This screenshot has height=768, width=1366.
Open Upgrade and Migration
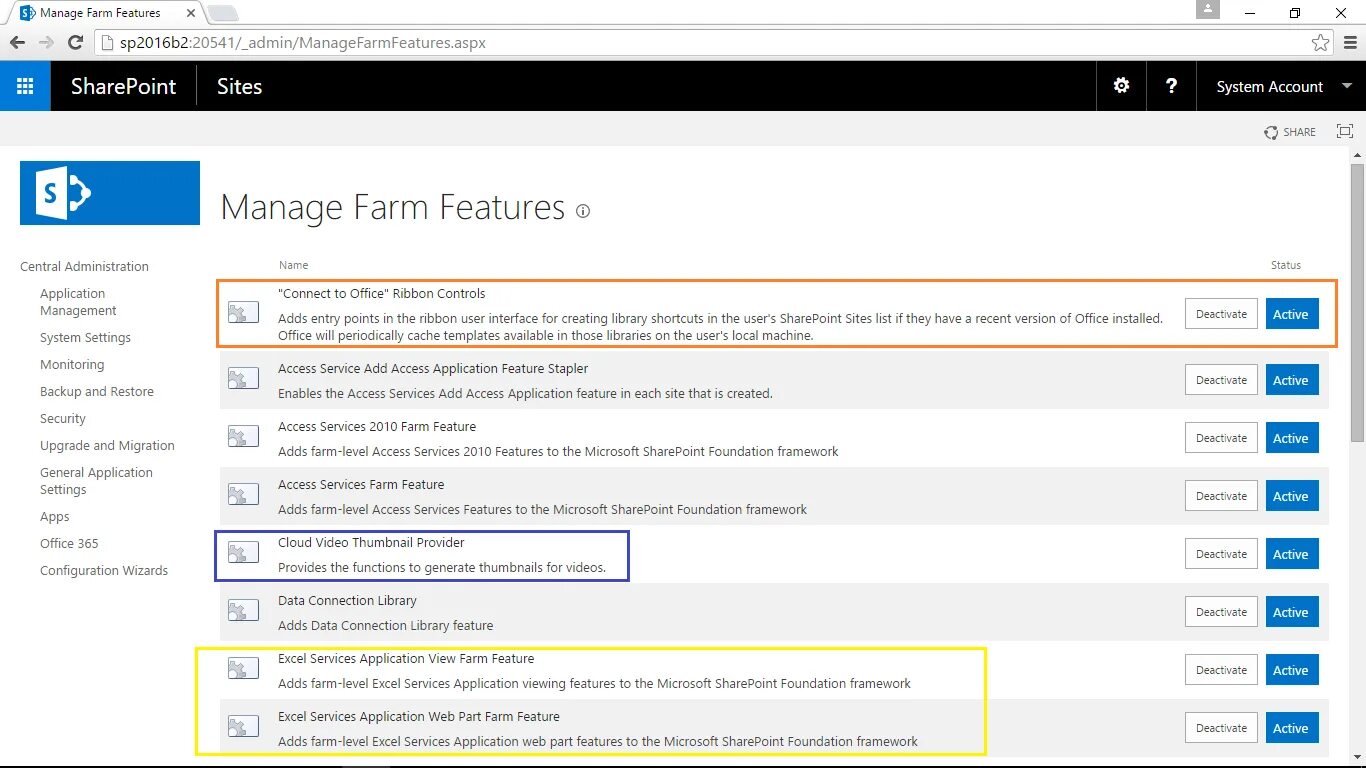107,446
